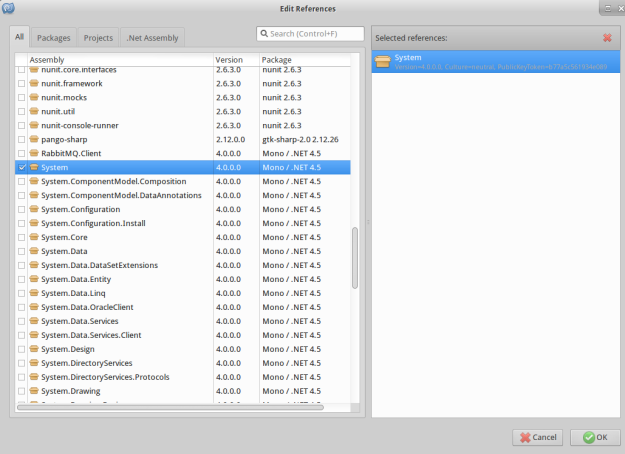Click the System.Drawing package icon
The image size is (625, 454).
34,391
